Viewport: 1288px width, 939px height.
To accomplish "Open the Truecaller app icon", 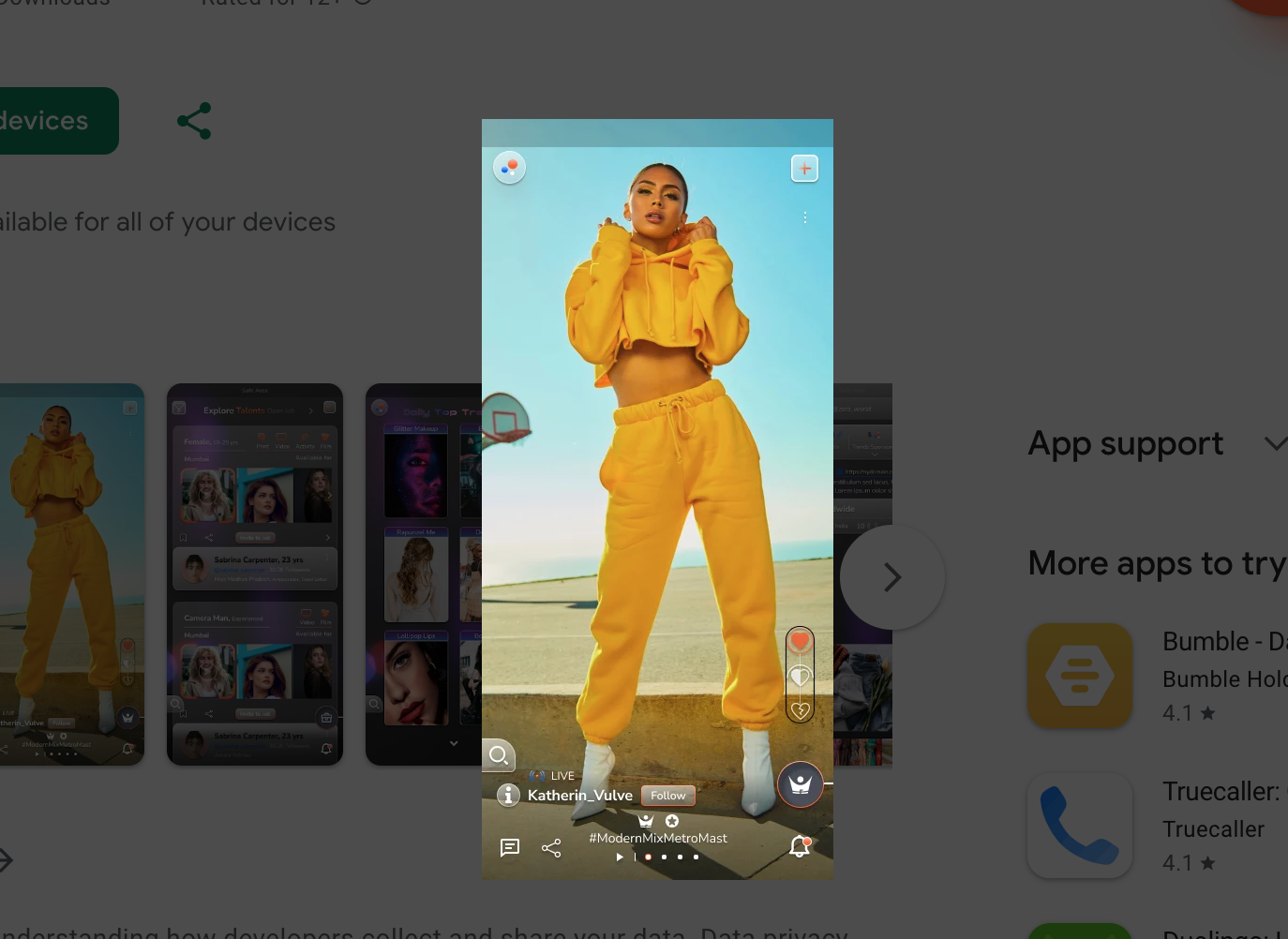I will click(1079, 826).
